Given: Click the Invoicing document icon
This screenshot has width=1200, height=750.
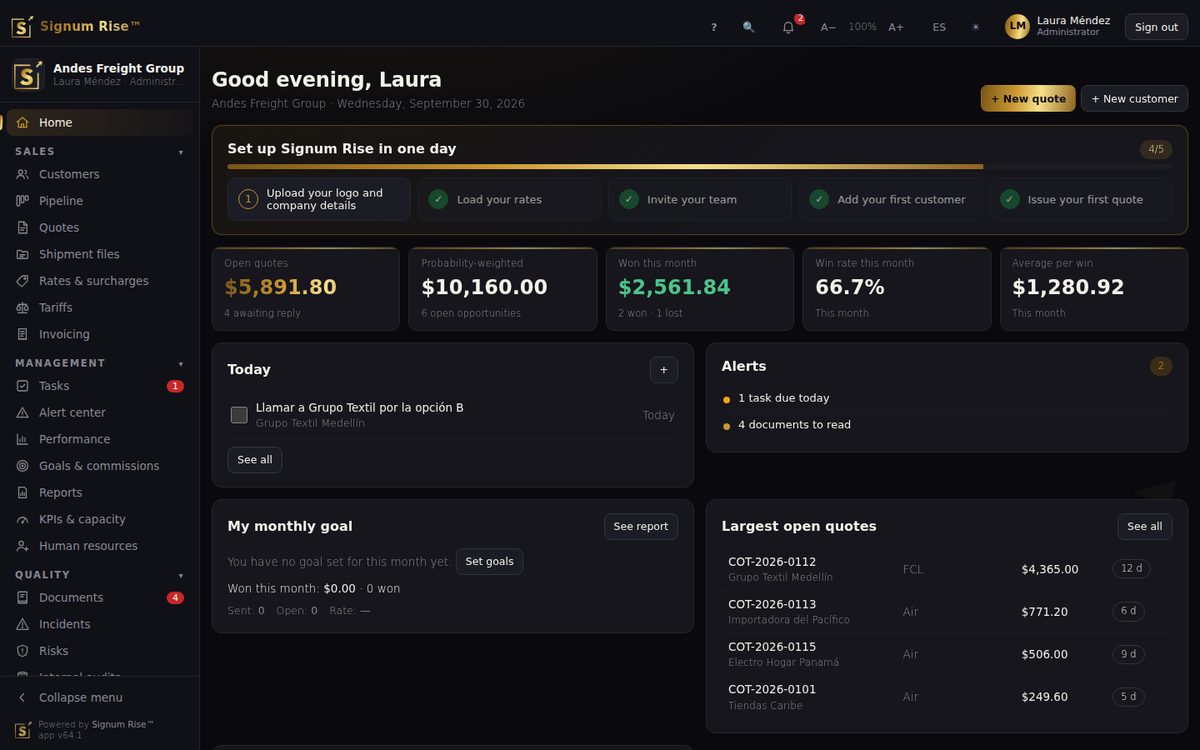Looking at the screenshot, I should pyautogui.click(x=22, y=334).
